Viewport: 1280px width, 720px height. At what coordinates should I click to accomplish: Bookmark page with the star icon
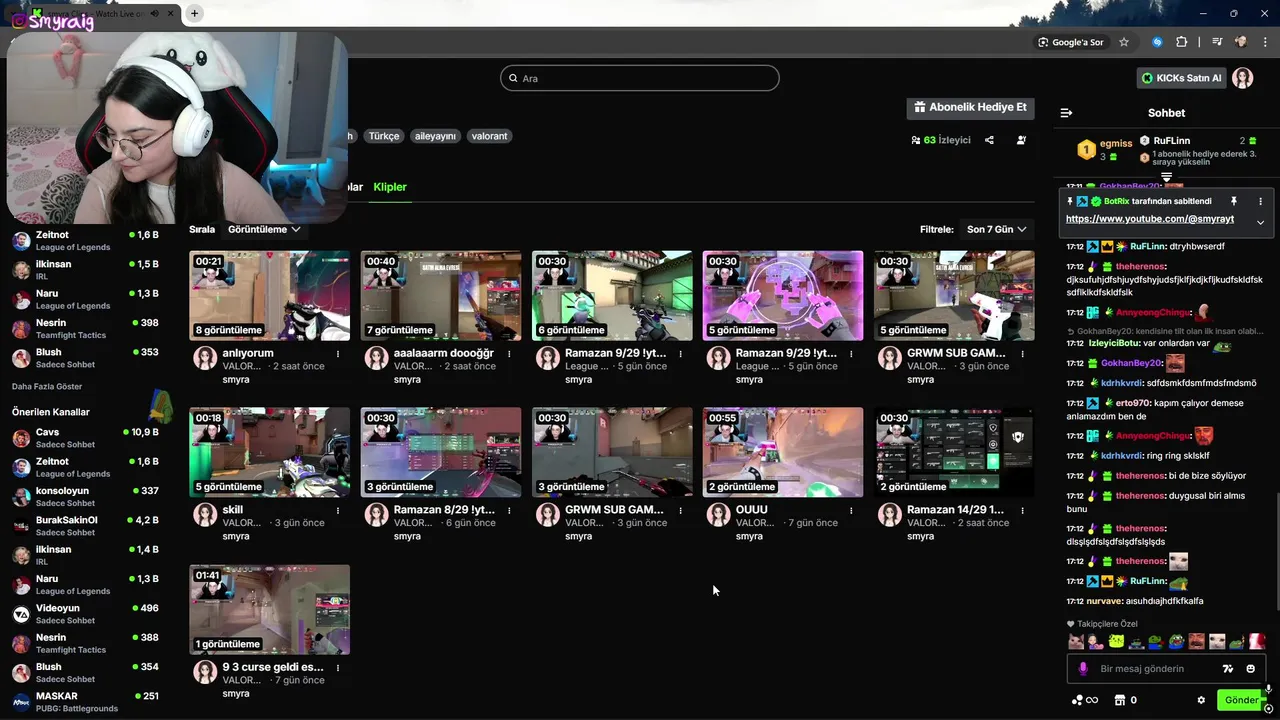(x=1124, y=42)
